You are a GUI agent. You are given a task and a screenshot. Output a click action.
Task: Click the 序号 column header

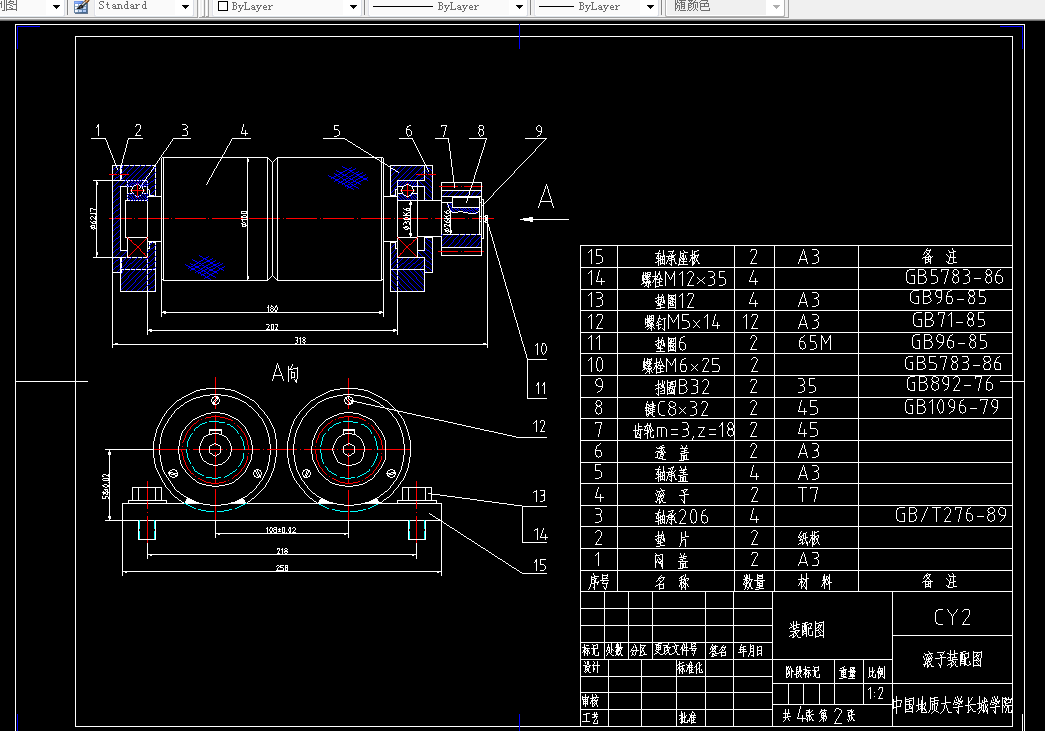tap(598, 582)
